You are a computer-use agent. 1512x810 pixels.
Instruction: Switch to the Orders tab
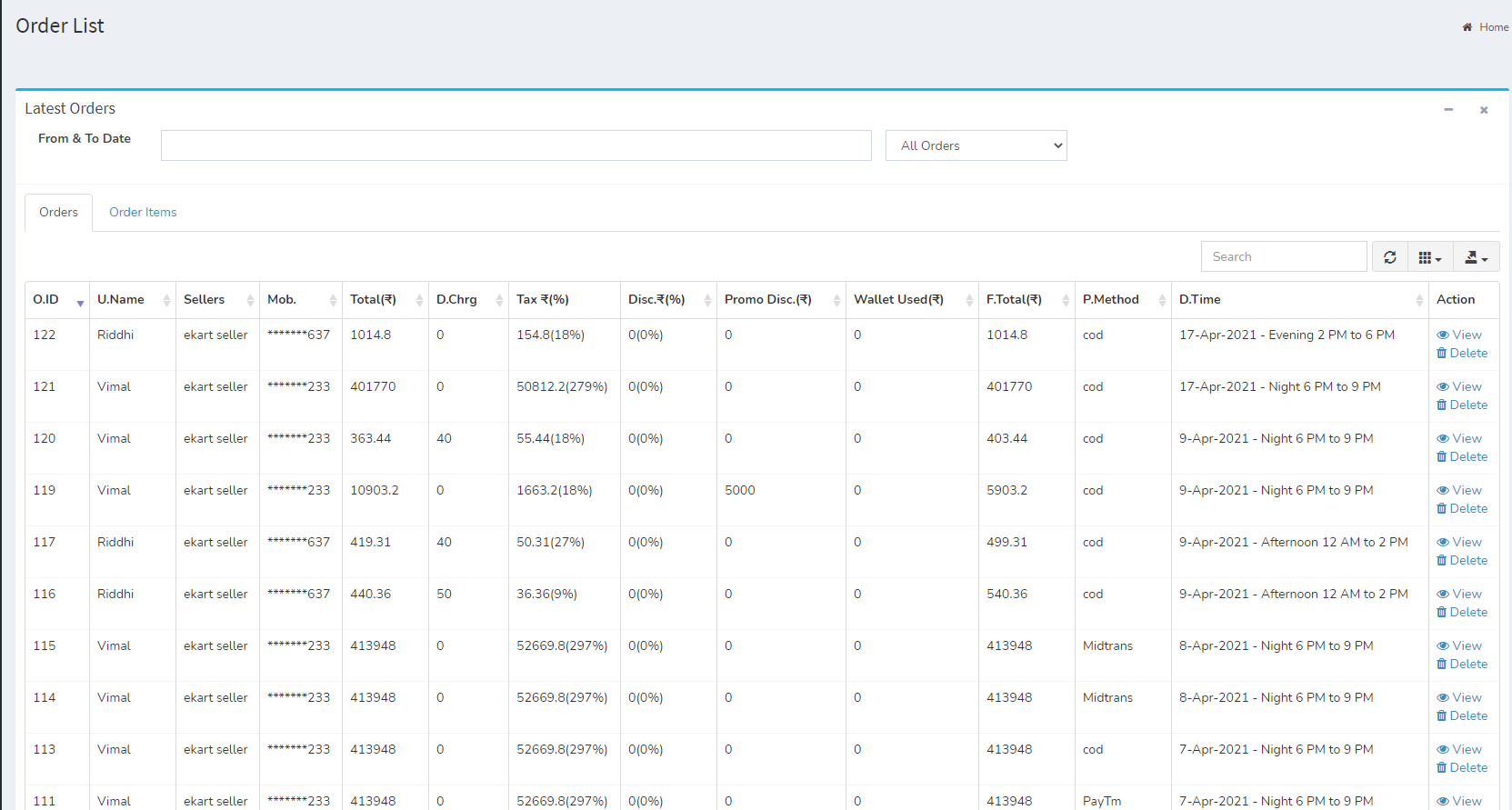tap(58, 212)
